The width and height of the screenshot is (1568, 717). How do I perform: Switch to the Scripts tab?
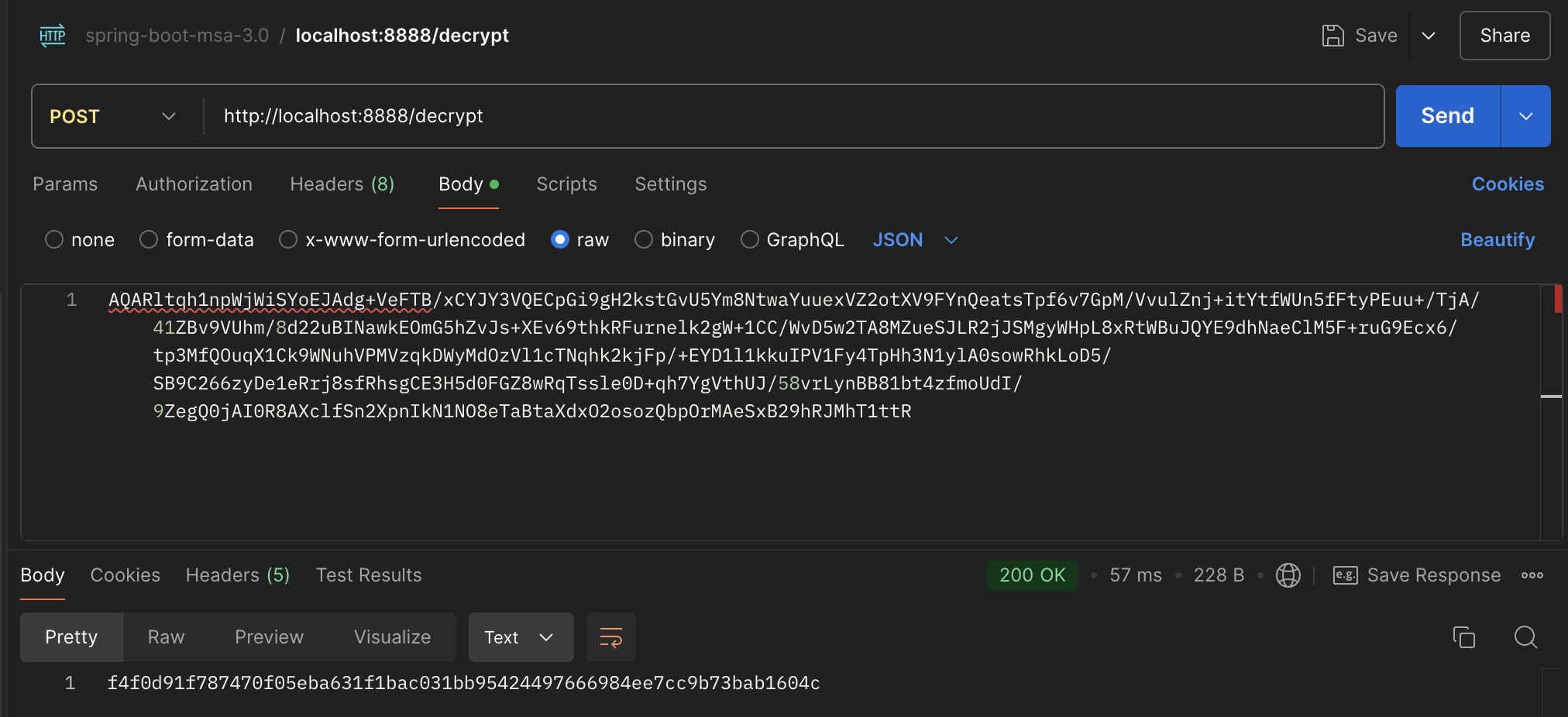[566, 184]
